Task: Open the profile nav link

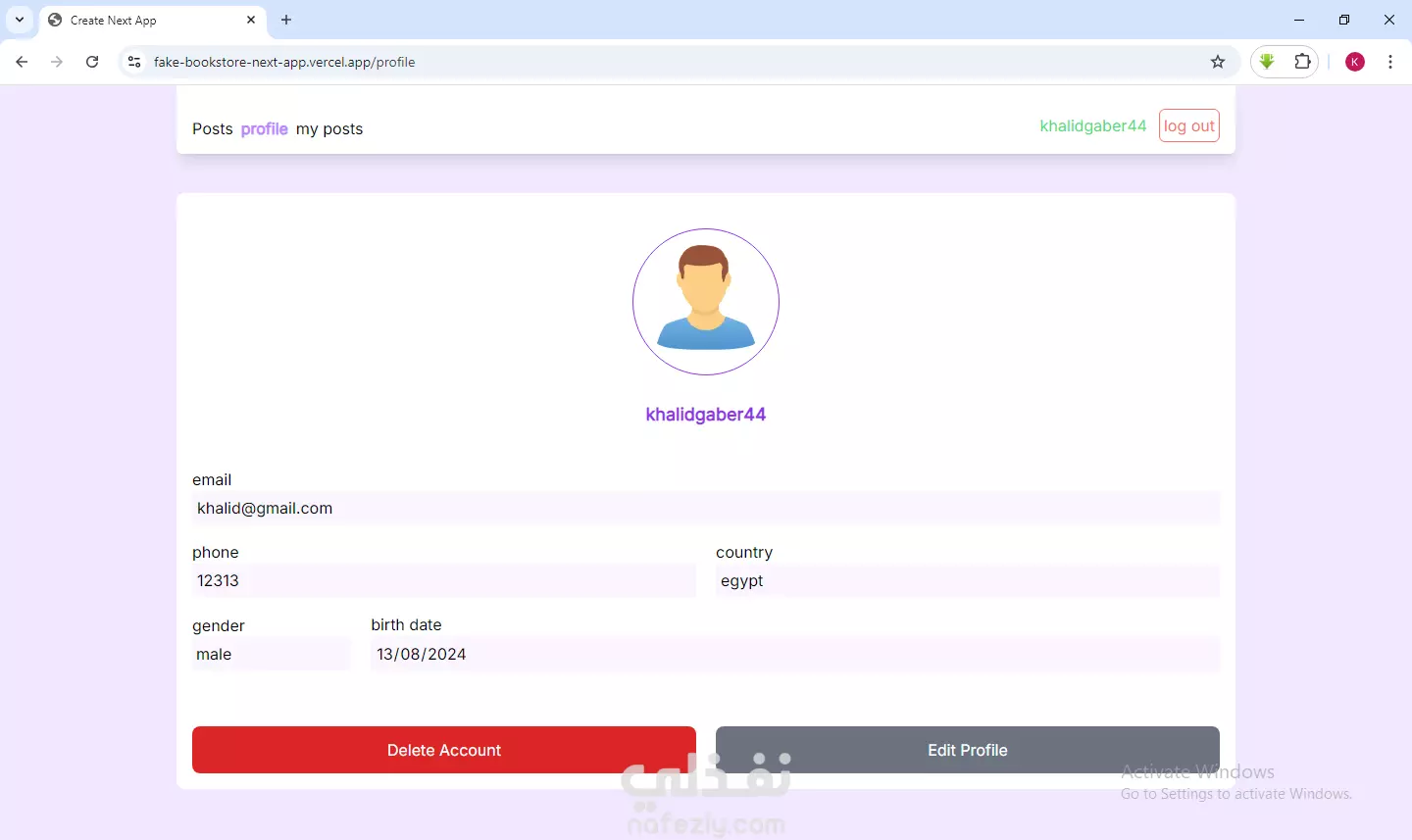Action: point(265,128)
